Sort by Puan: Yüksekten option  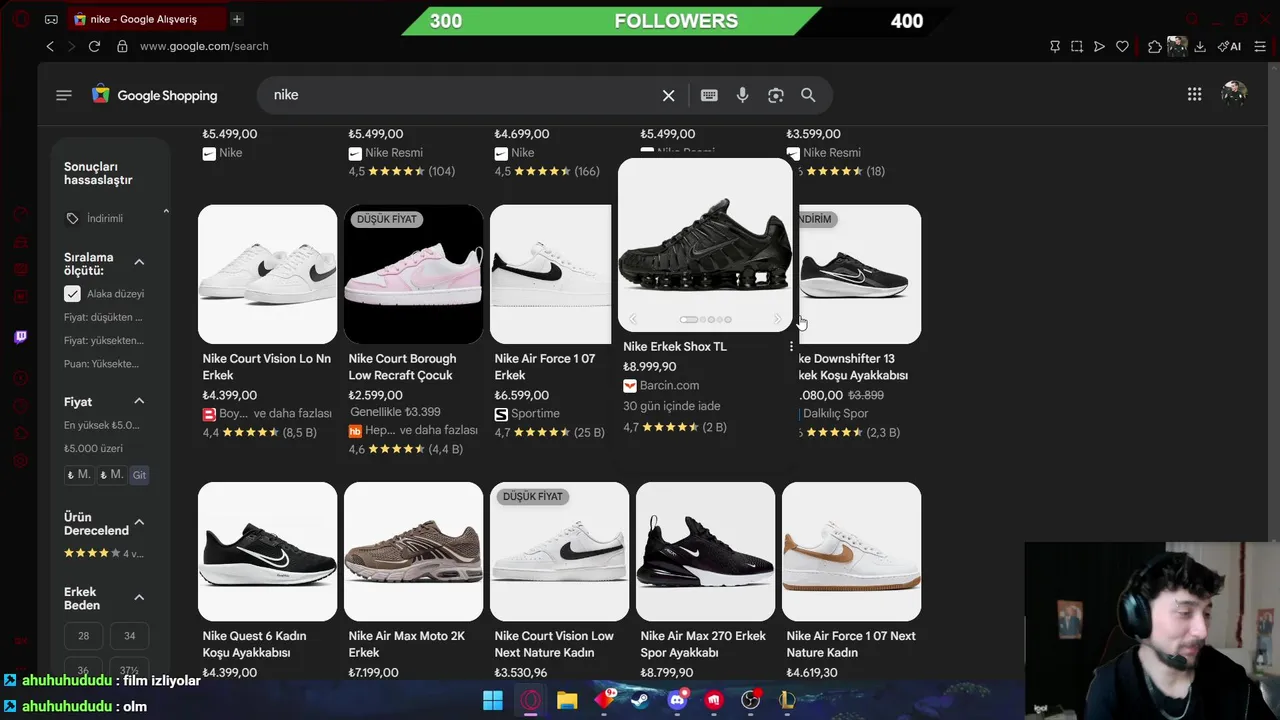[102, 364]
